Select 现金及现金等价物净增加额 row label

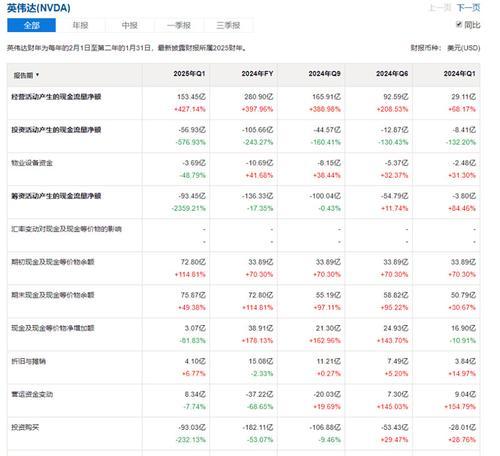coord(53,328)
